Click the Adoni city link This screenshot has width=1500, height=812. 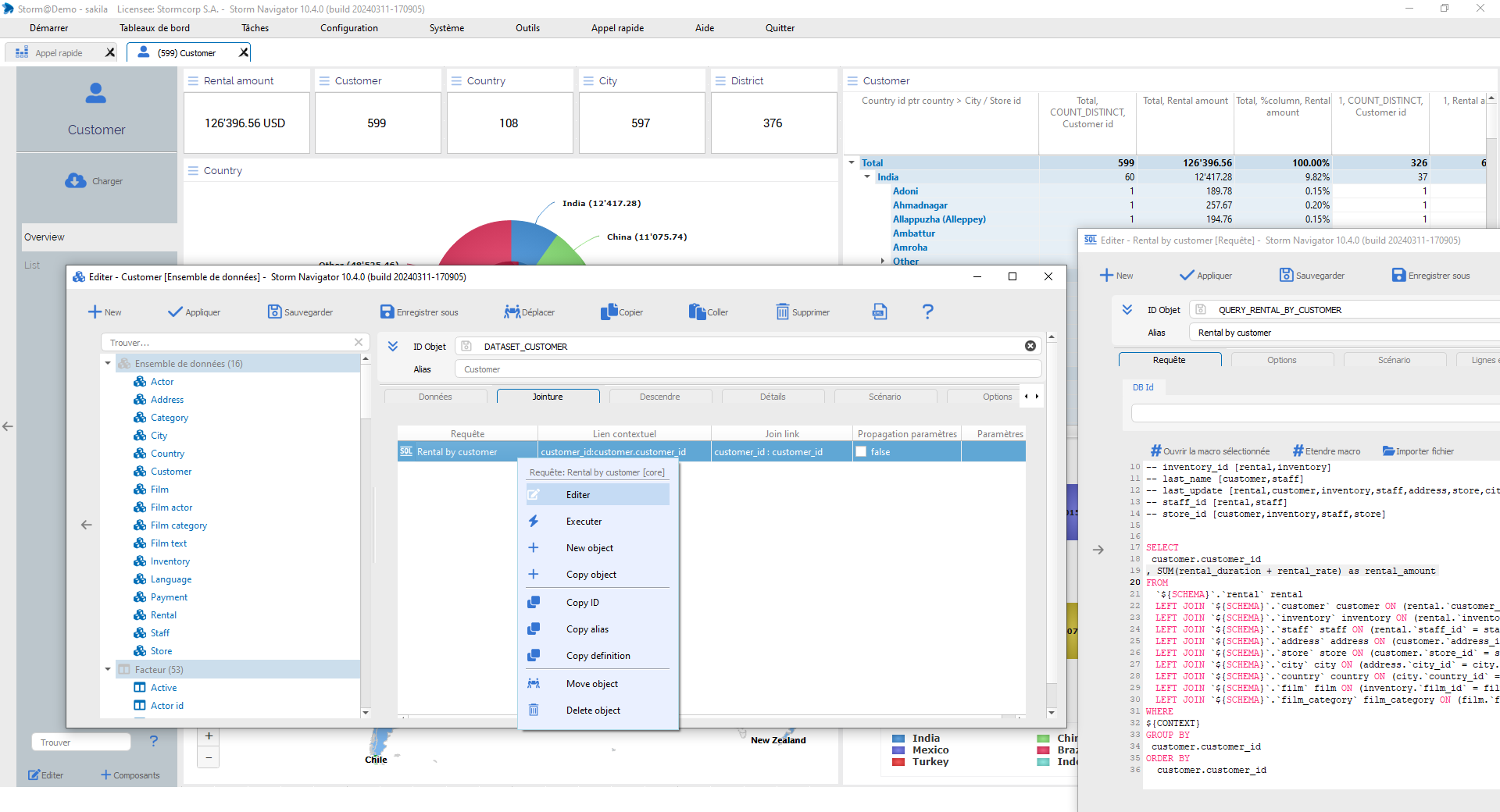(905, 191)
